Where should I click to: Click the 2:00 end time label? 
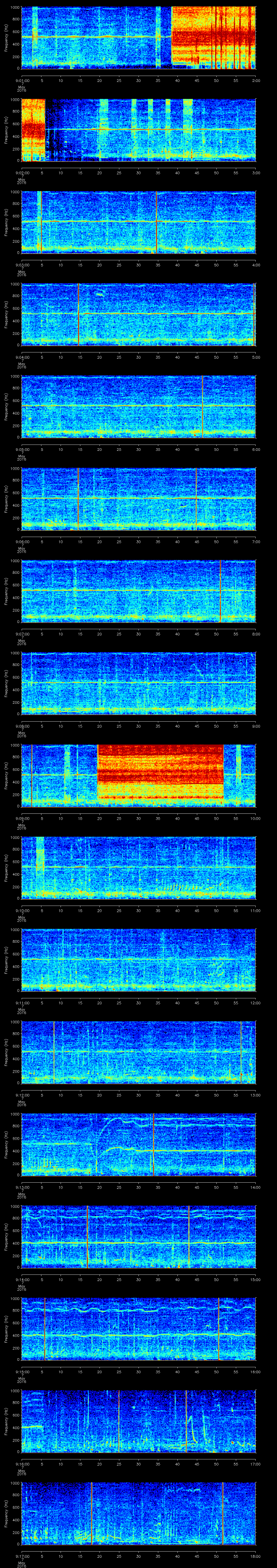tap(256, 80)
